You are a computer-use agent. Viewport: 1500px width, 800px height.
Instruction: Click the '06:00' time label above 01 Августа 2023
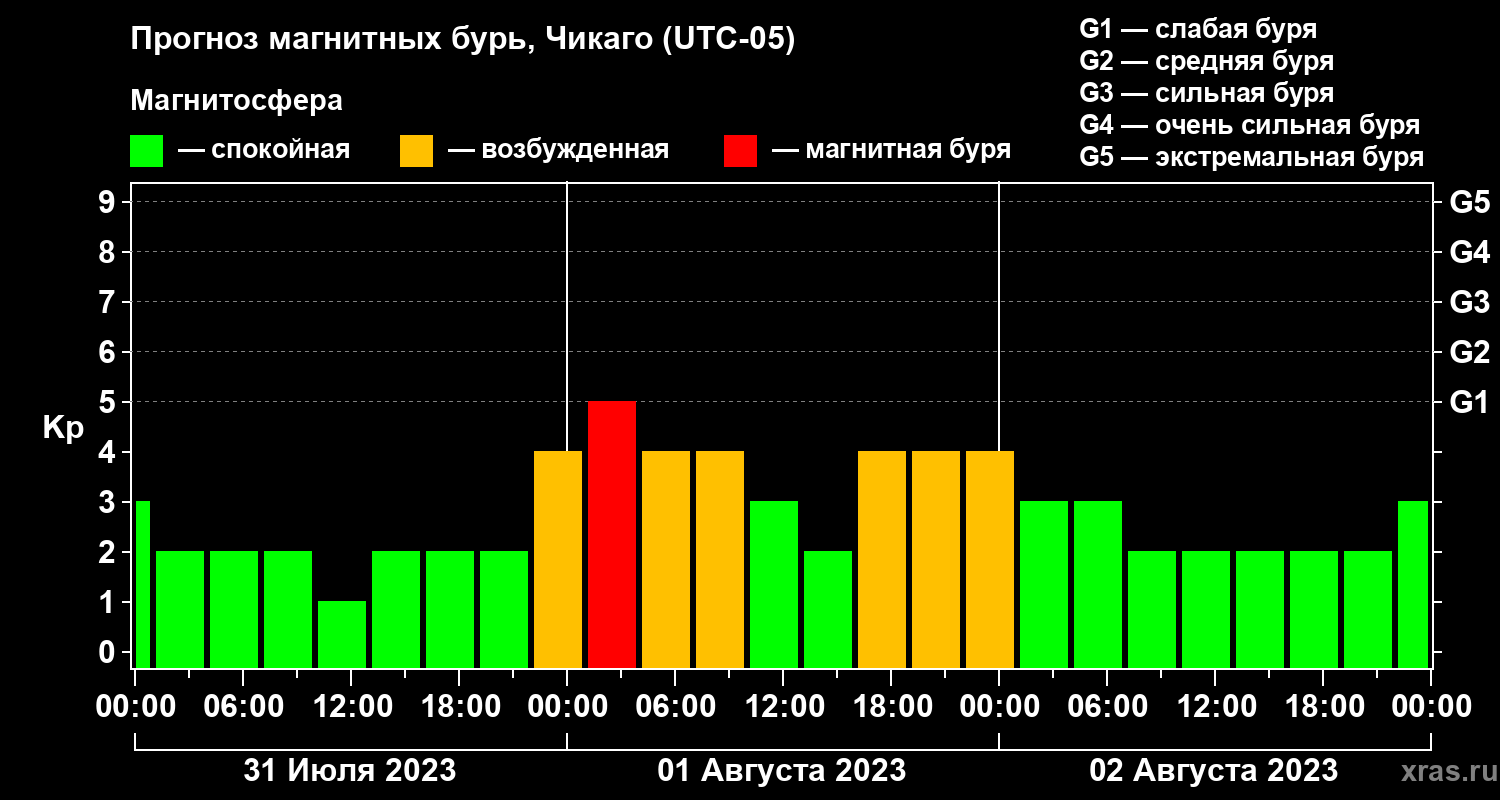tap(675, 707)
